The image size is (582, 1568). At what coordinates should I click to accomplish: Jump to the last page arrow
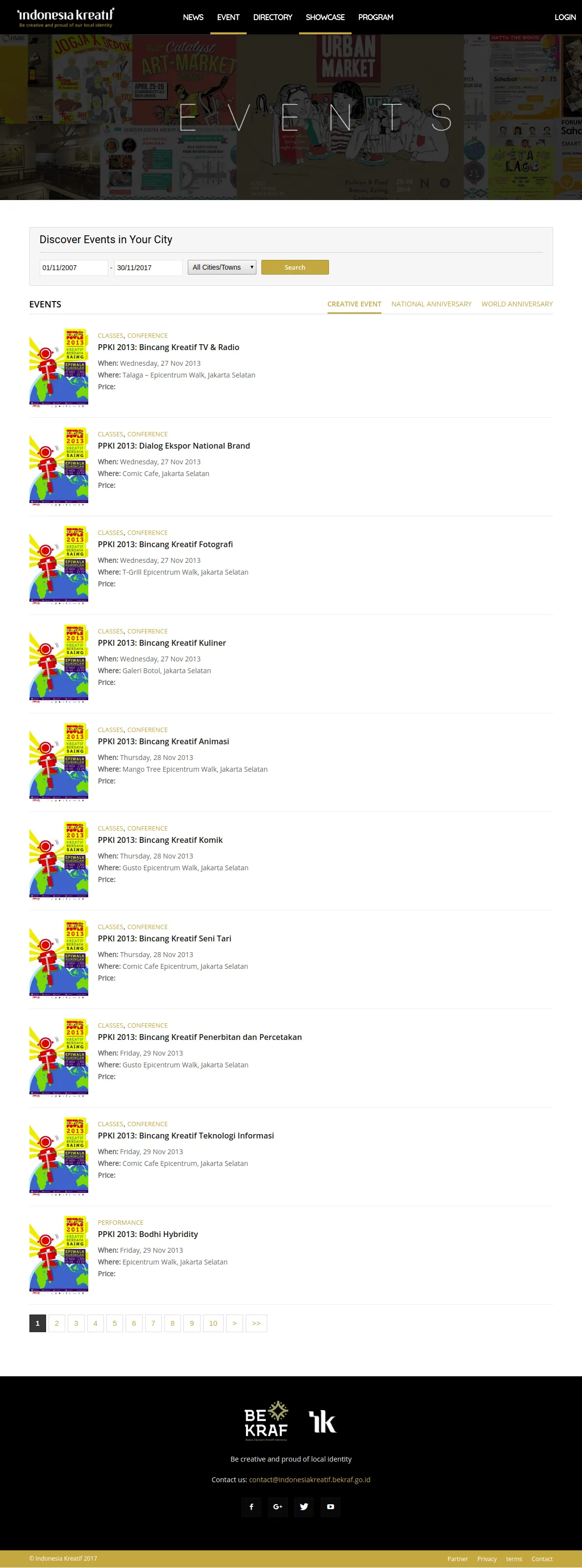(x=256, y=1323)
